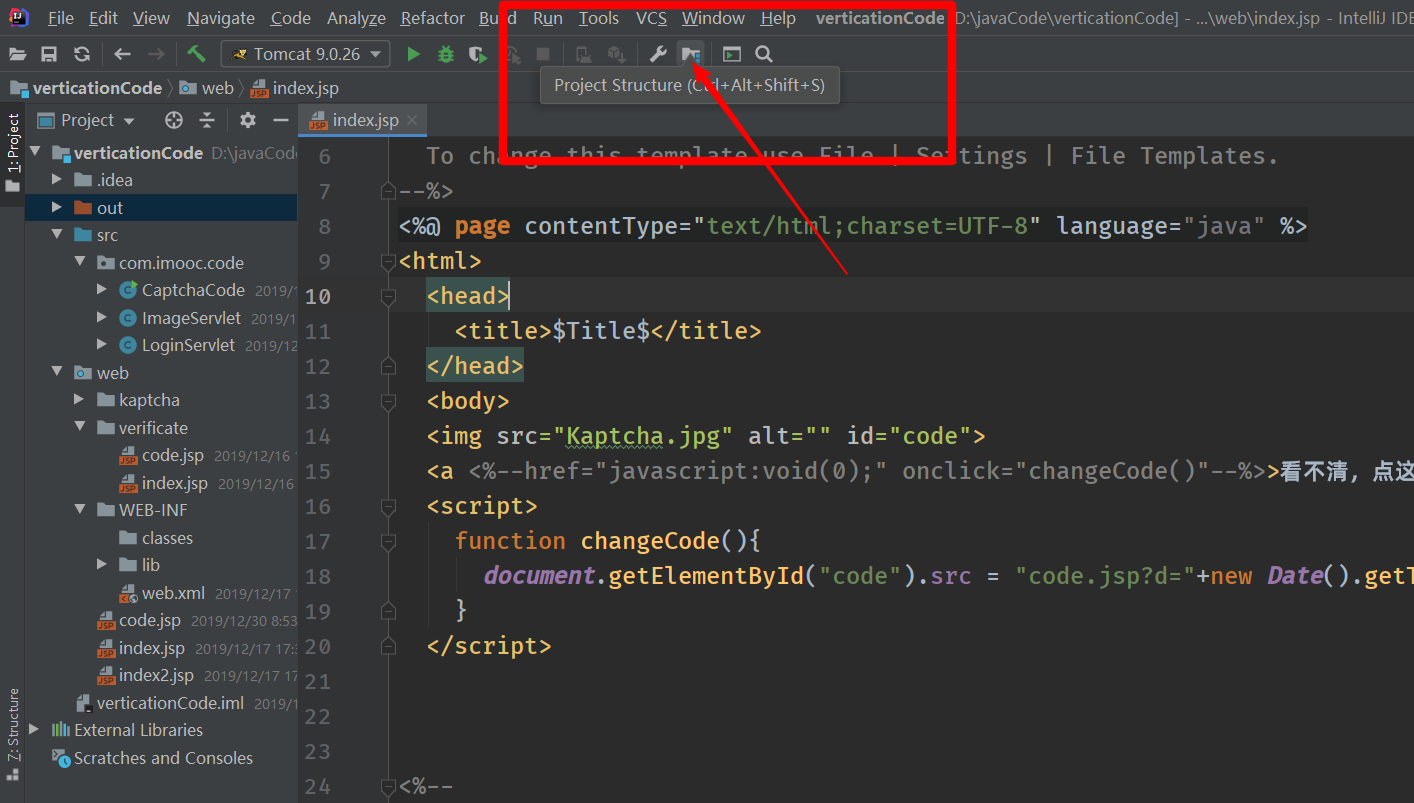The height and width of the screenshot is (803, 1414).
Task: Open the Code menu
Action: pyautogui.click(x=291, y=18)
